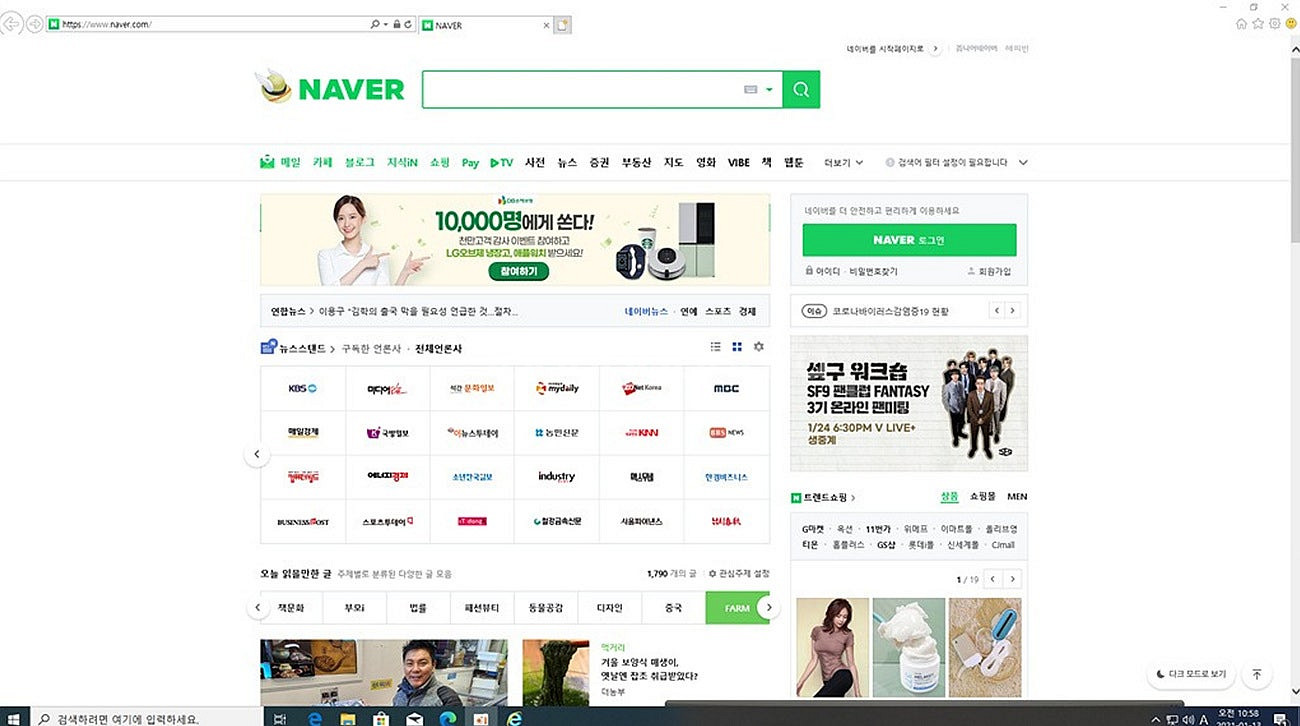Click the G마켓 shopping mall link
This screenshot has height=726, width=1300.
click(x=812, y=528)
